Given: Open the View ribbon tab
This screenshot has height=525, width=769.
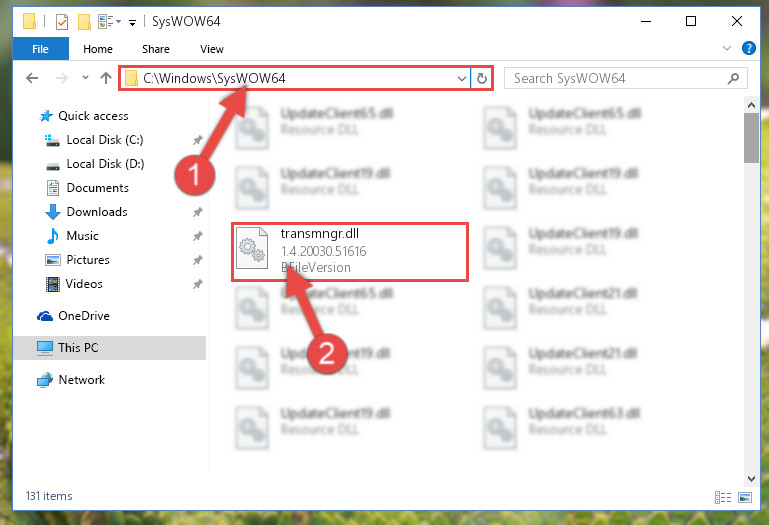Looking at the screenshot, I should 212,49.
